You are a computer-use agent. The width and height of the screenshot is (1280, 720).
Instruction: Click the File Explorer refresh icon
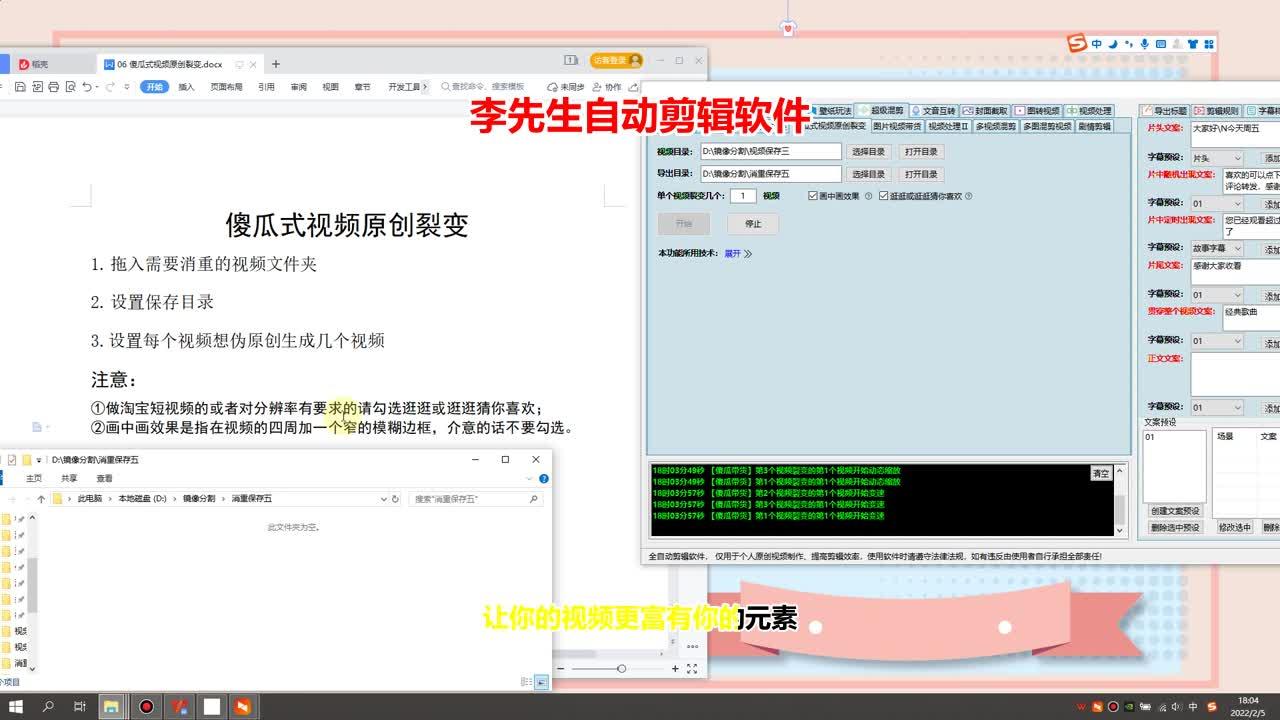pos(395,498)
